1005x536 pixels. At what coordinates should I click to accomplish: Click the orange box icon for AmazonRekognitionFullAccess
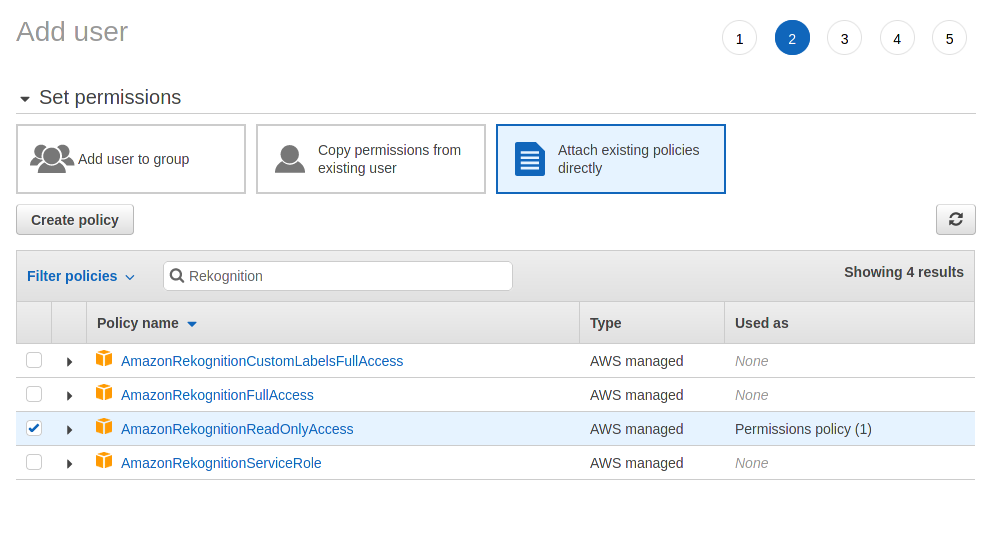coord(104,392)
